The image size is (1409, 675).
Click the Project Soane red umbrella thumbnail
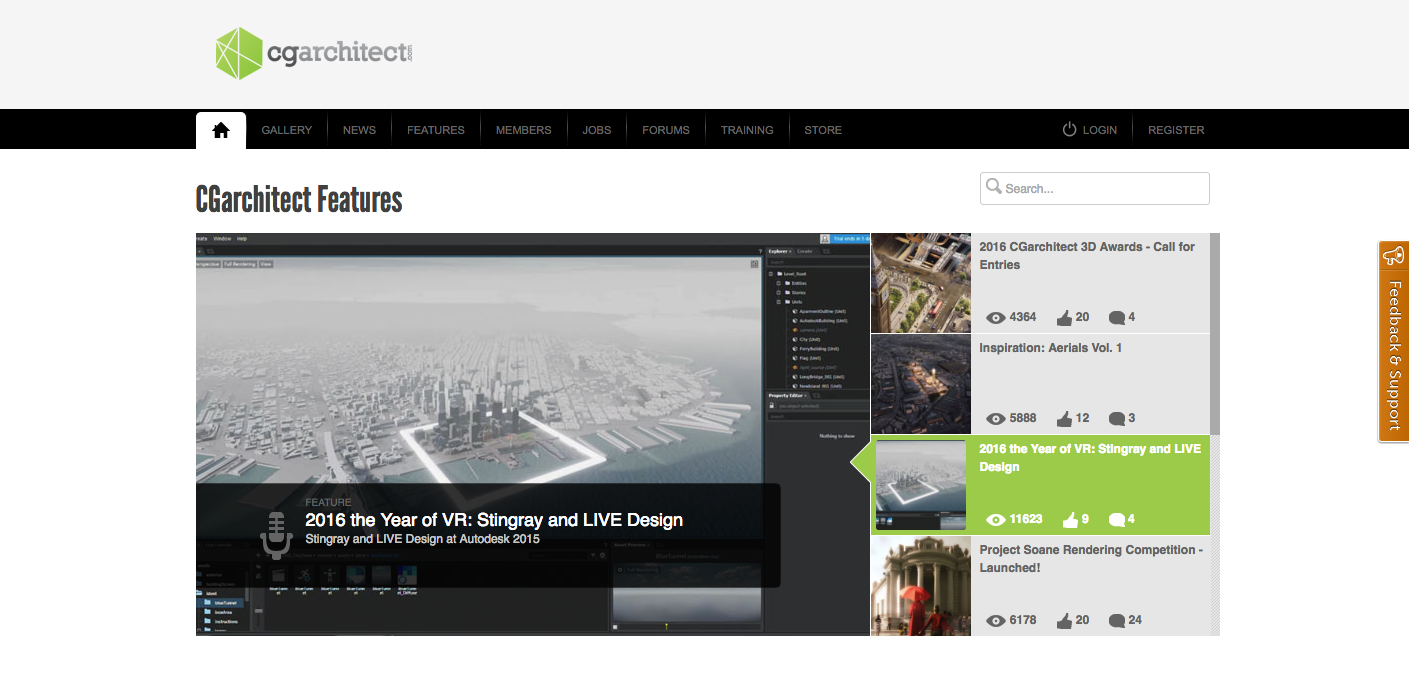(x=921, y=586)
